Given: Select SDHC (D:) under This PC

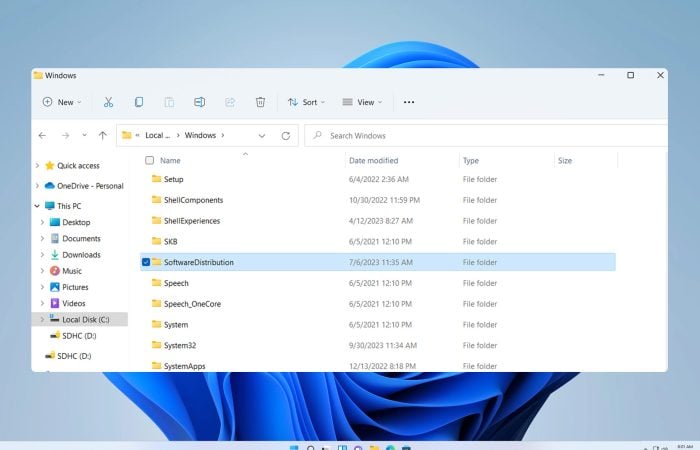Looking at the screenshot, I should click(x=79, y=336).
